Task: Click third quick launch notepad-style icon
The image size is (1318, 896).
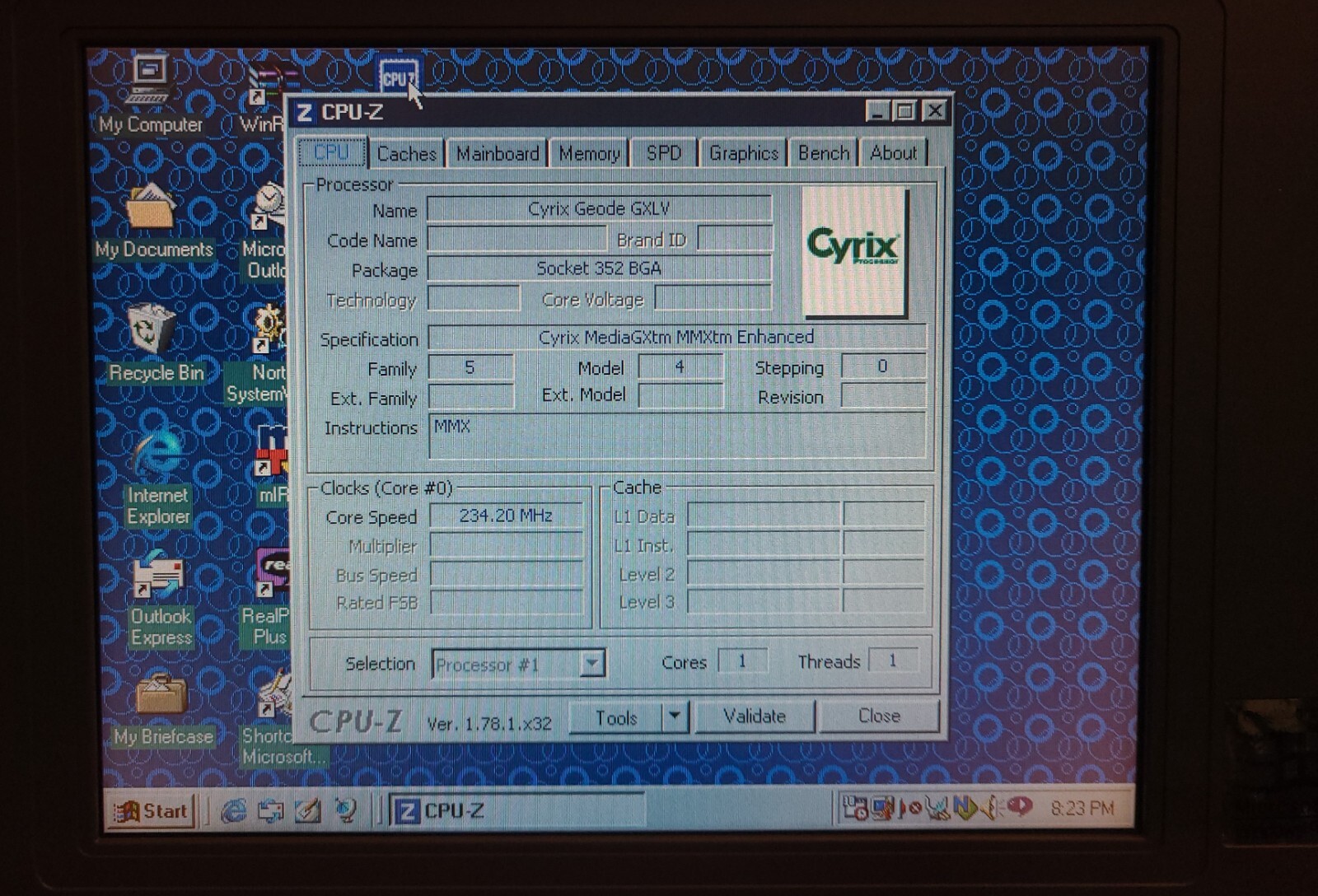Action: click(x=307, y=811)
